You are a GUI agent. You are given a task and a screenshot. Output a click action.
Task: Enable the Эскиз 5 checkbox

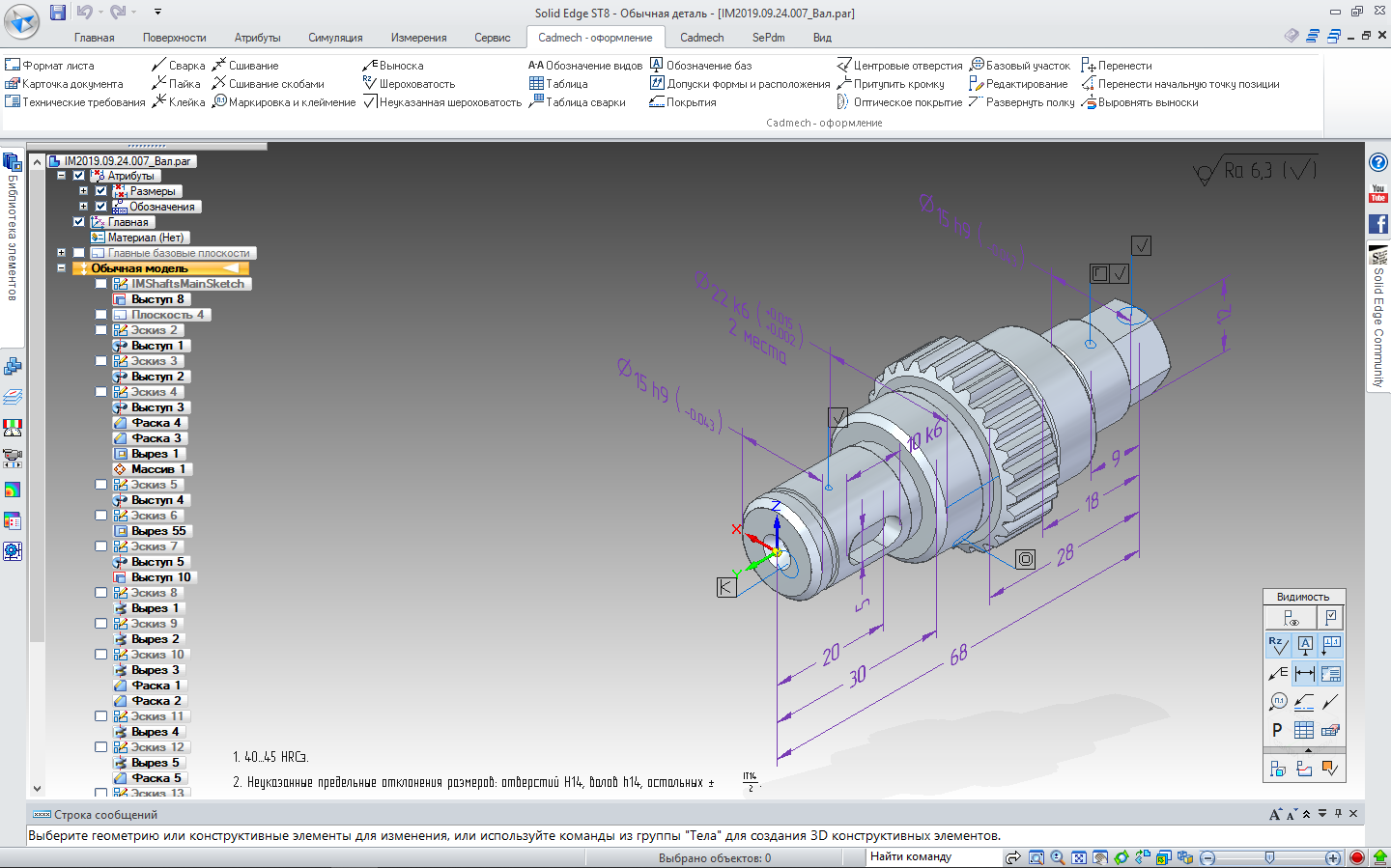[x=100, y=485]
